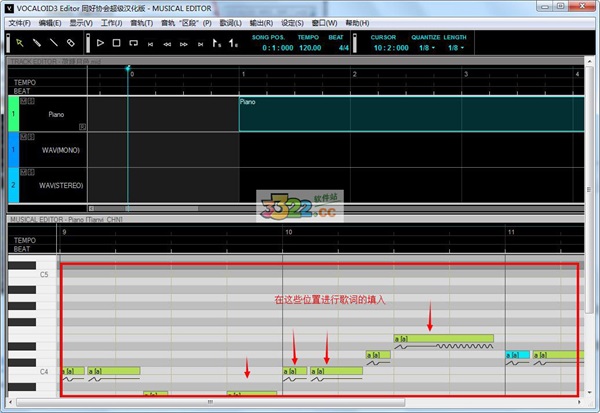Image resolution: width=600 pixels, height=413 pixels.
Task: Open the 文件(F) menu
Action: [x=20, y=22]
